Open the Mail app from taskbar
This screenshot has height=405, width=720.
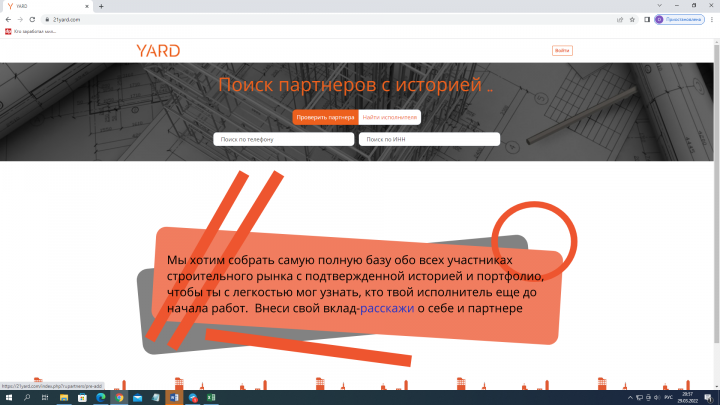click(137, 398)
